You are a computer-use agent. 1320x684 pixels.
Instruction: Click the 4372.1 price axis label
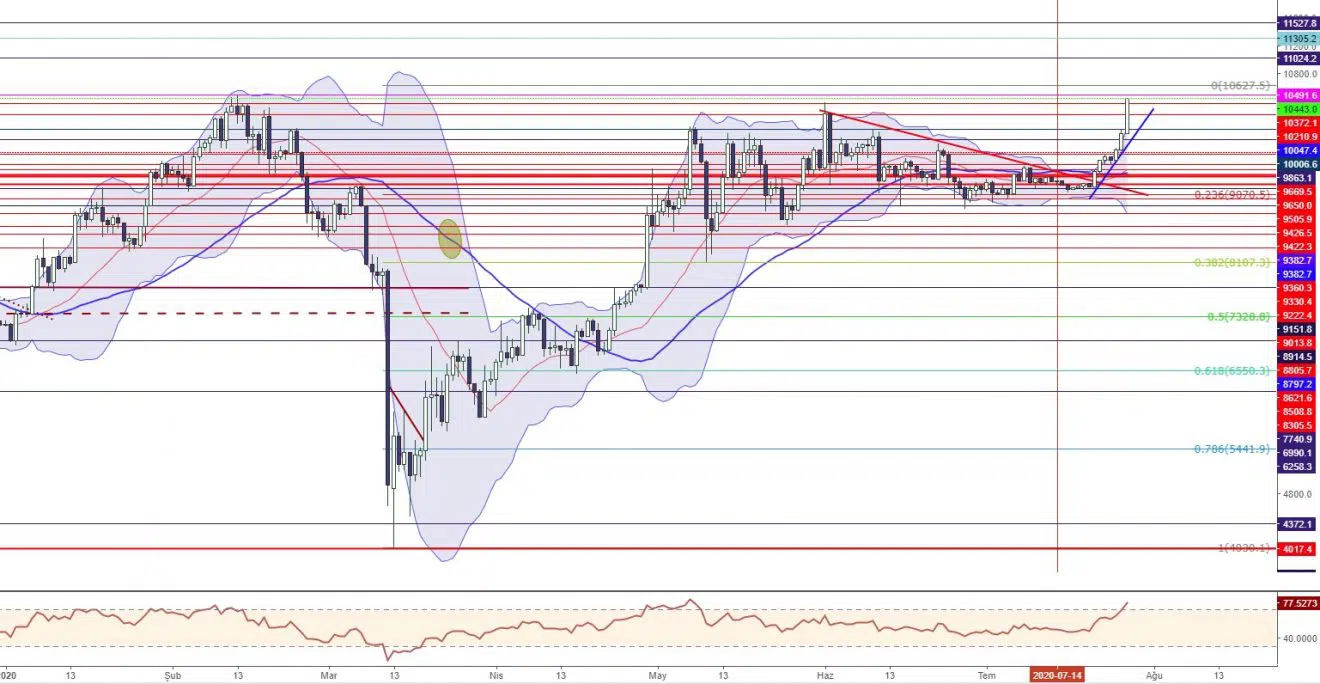point(1298,524)
